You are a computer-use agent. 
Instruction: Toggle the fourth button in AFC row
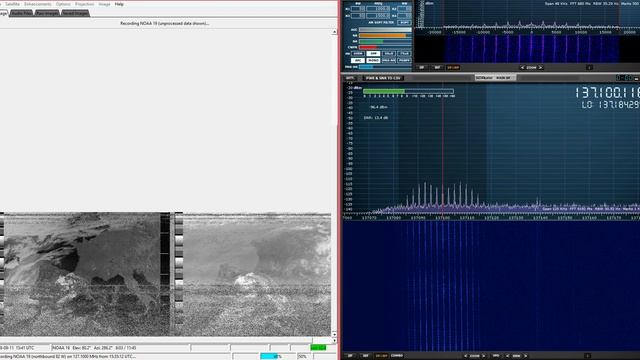404,60
